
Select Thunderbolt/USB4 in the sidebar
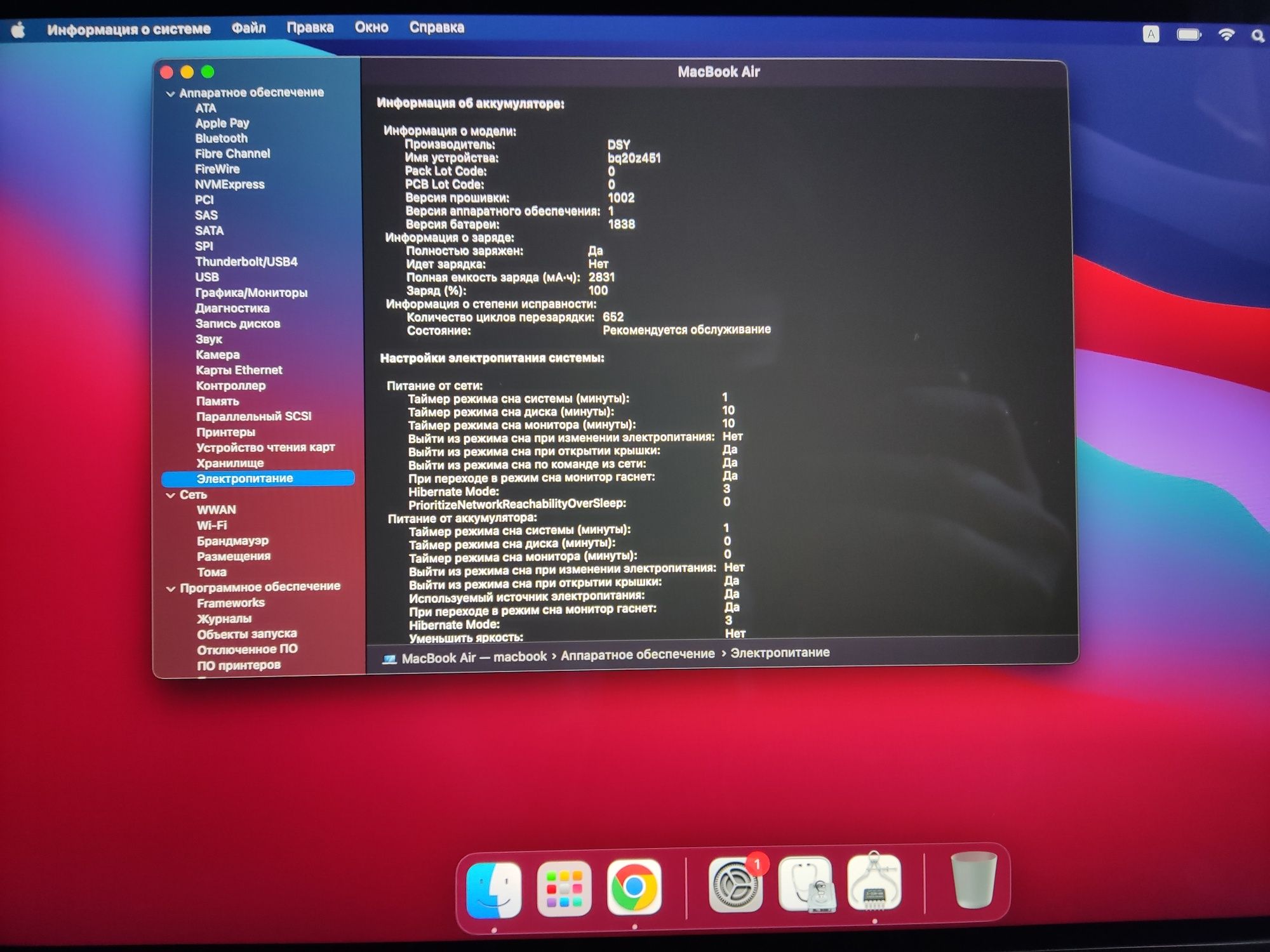tap(246, 262)
